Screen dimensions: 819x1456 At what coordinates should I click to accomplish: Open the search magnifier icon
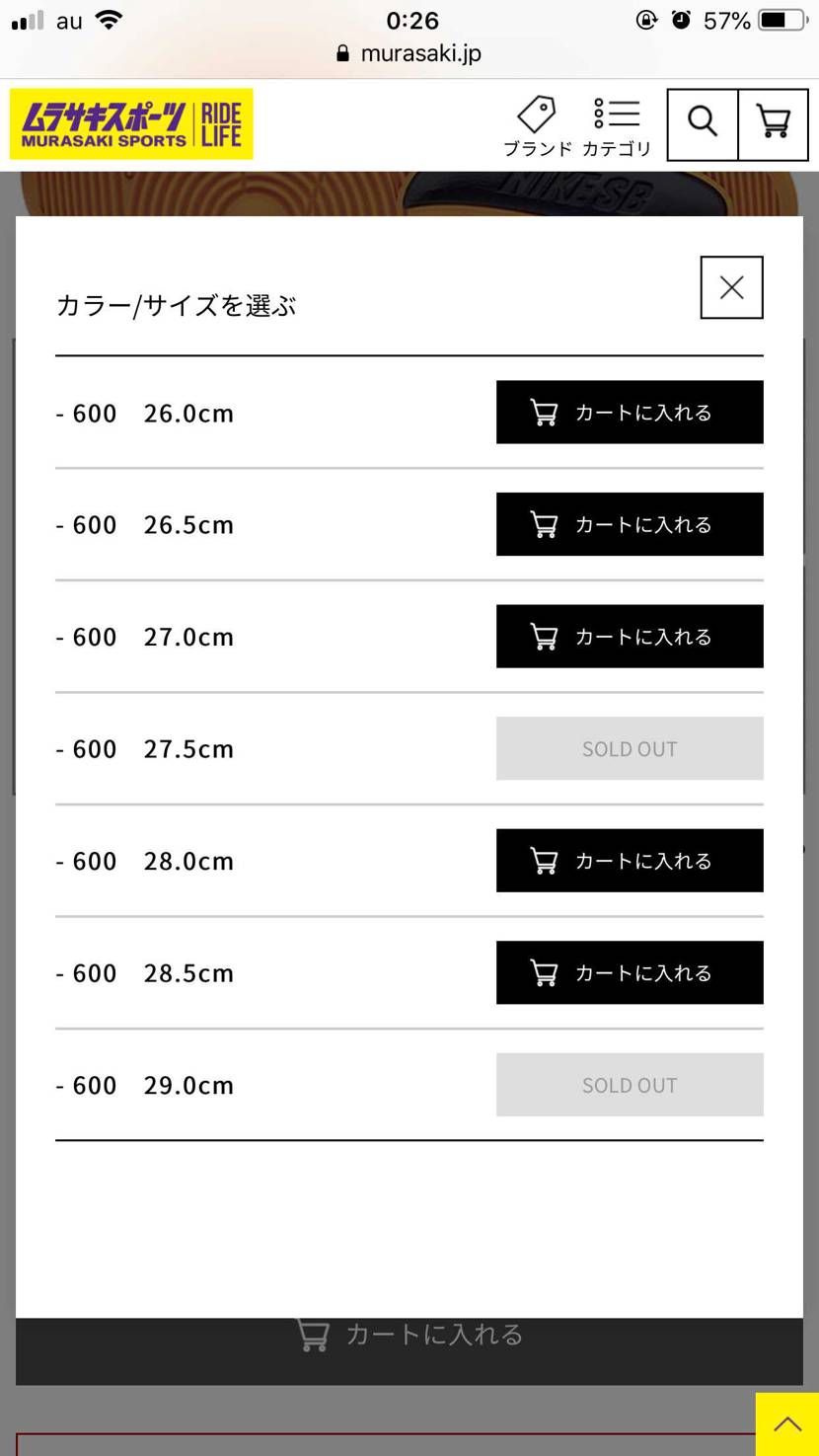pos(703,124)
